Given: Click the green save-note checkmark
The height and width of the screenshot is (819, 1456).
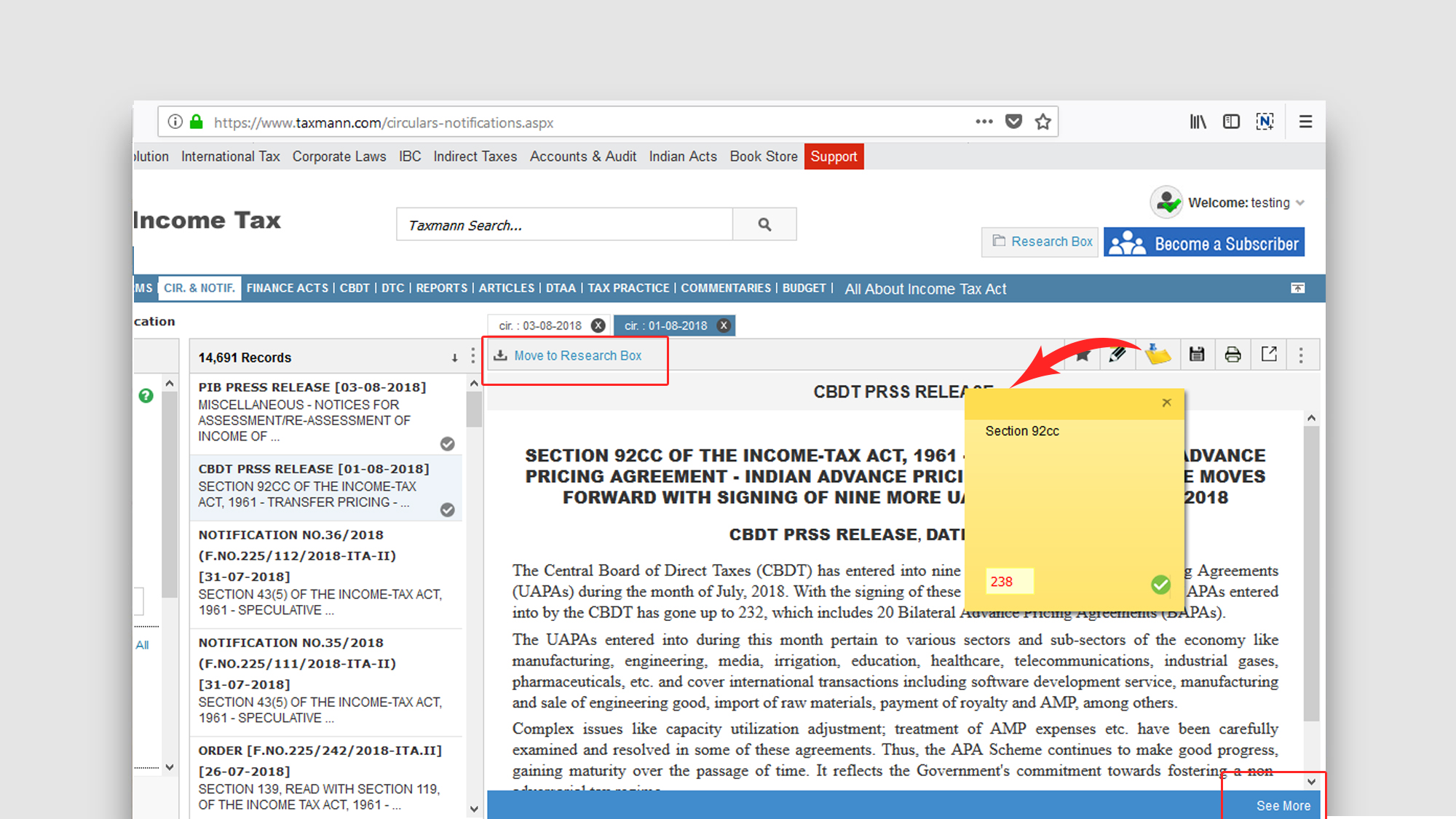Looking at the screenshot, I should click(x=1160, y=584).
